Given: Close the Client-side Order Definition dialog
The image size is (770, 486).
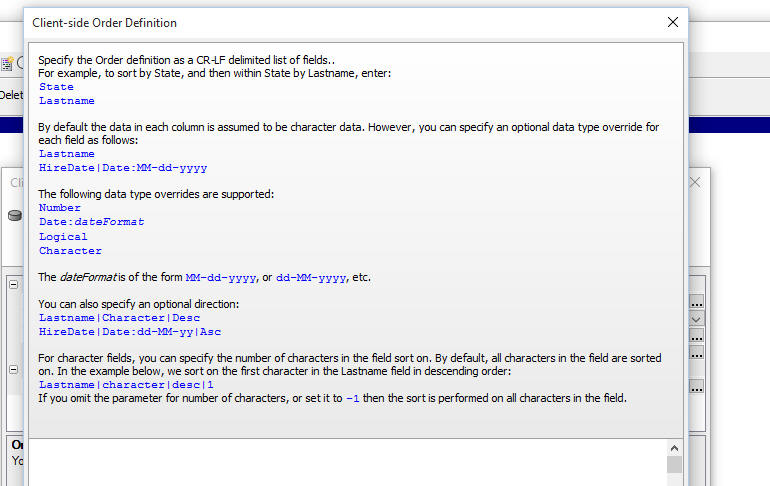Looking at the screenshot, I should 673,22.
